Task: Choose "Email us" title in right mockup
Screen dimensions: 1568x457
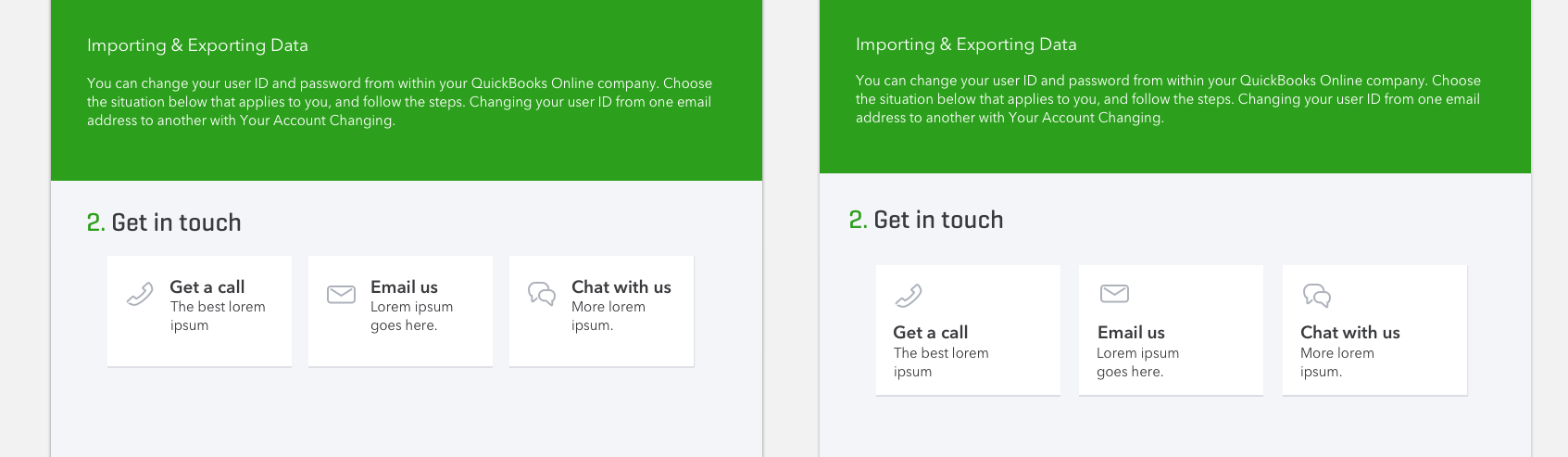Action: (1131, 333)
